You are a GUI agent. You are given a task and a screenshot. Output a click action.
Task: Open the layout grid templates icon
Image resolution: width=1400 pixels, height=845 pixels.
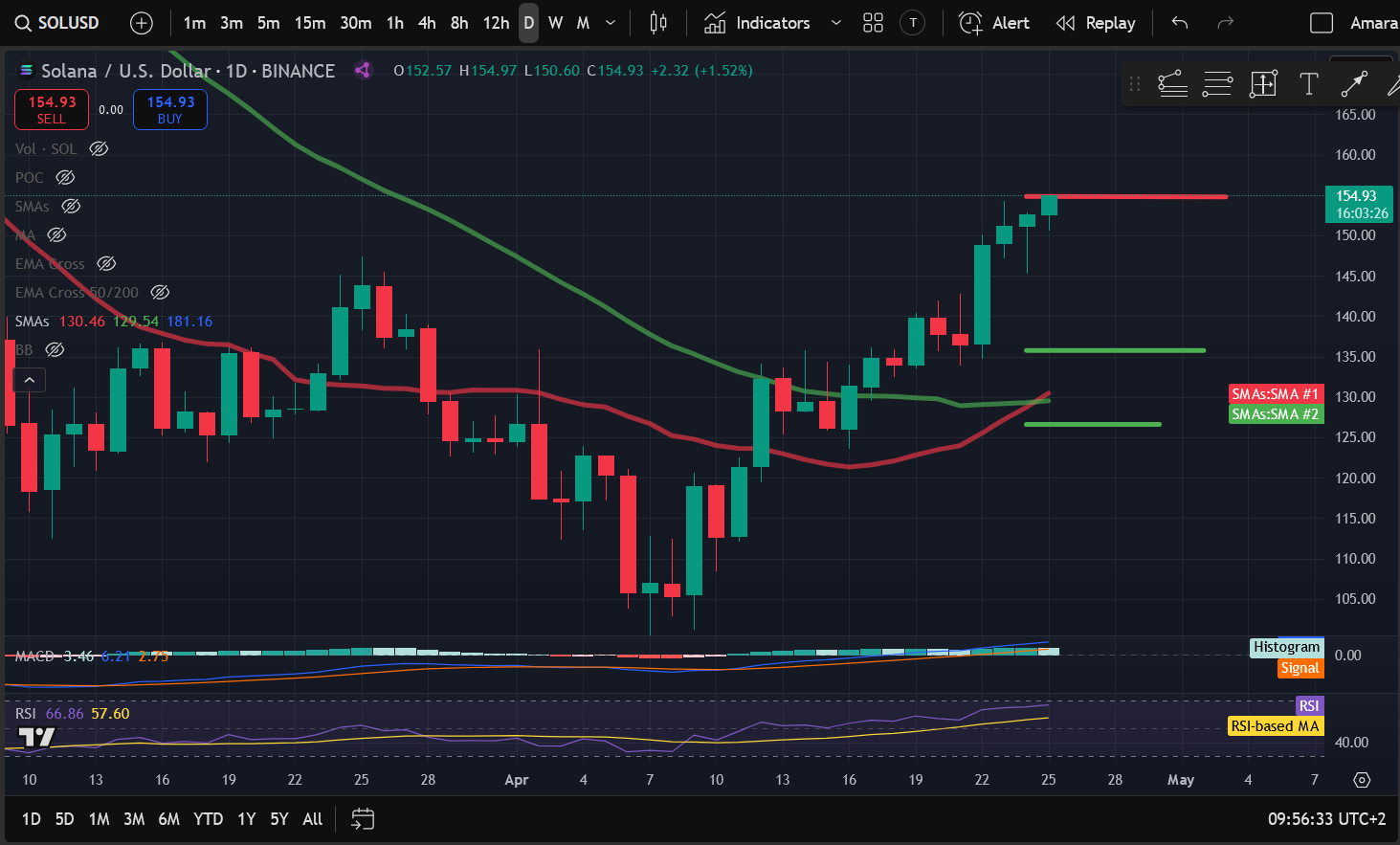(x=873, y=23)
